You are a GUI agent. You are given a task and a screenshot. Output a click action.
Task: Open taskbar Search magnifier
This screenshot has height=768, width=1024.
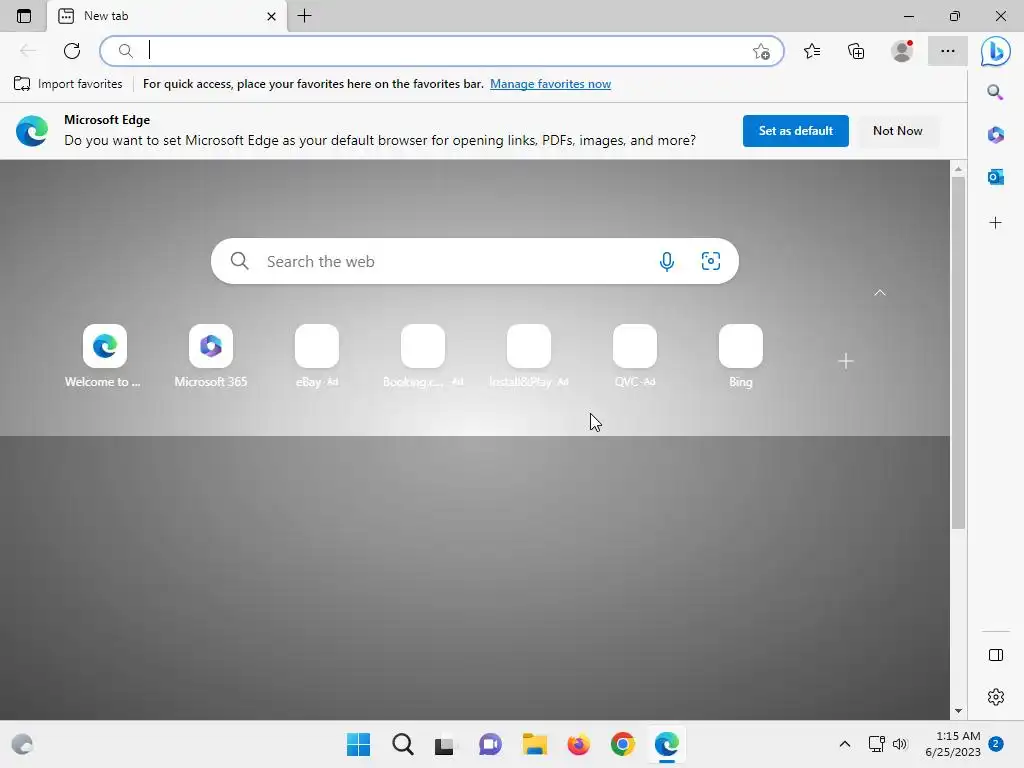[x=402, y=744]
